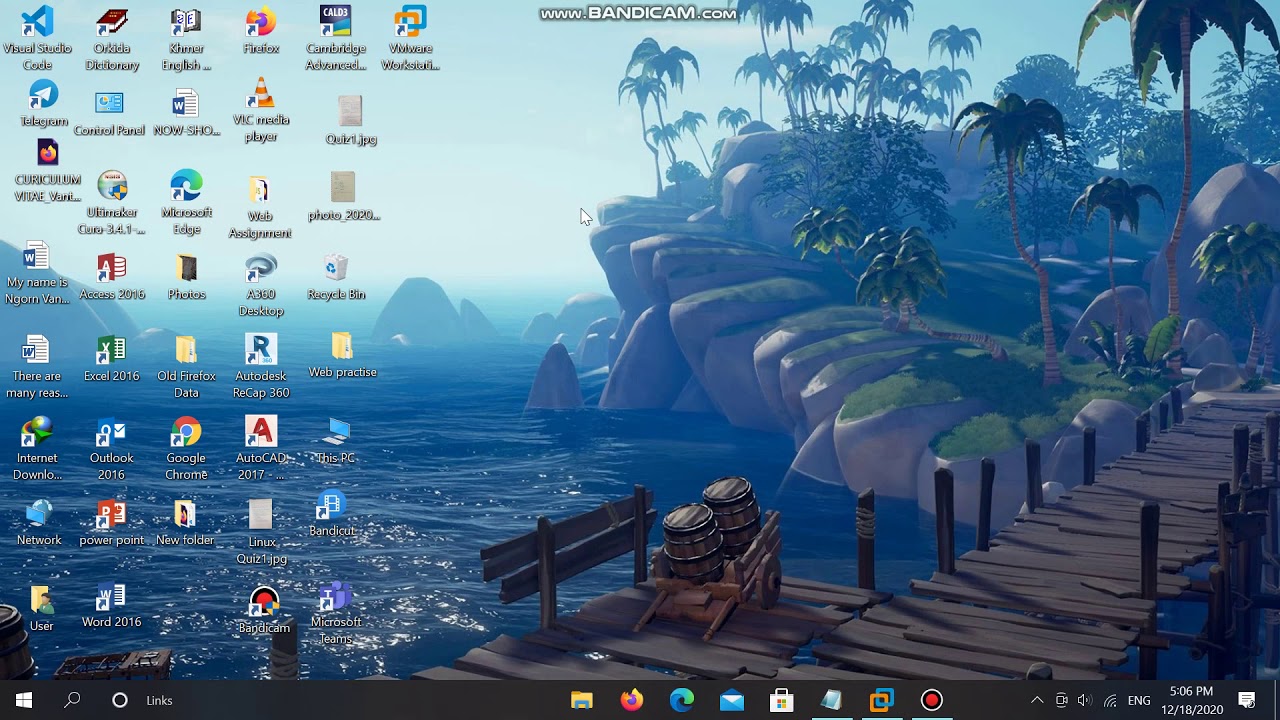1280x720 pixels.
Task: Open the New folder on desktop
Action: pos(185,523)
